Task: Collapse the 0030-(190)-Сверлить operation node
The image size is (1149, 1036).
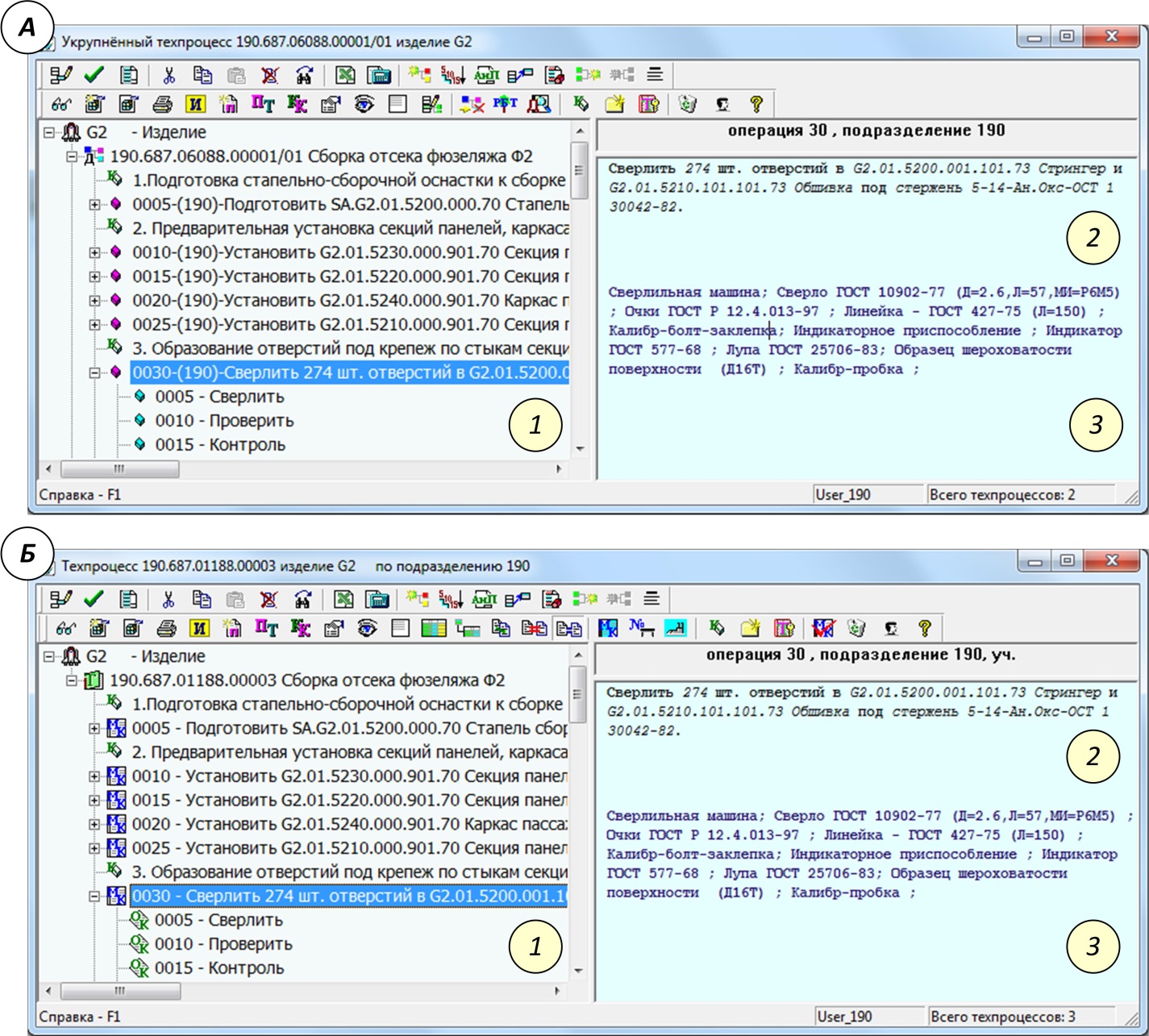Action: pyautogui.click(x=94, y=373)
